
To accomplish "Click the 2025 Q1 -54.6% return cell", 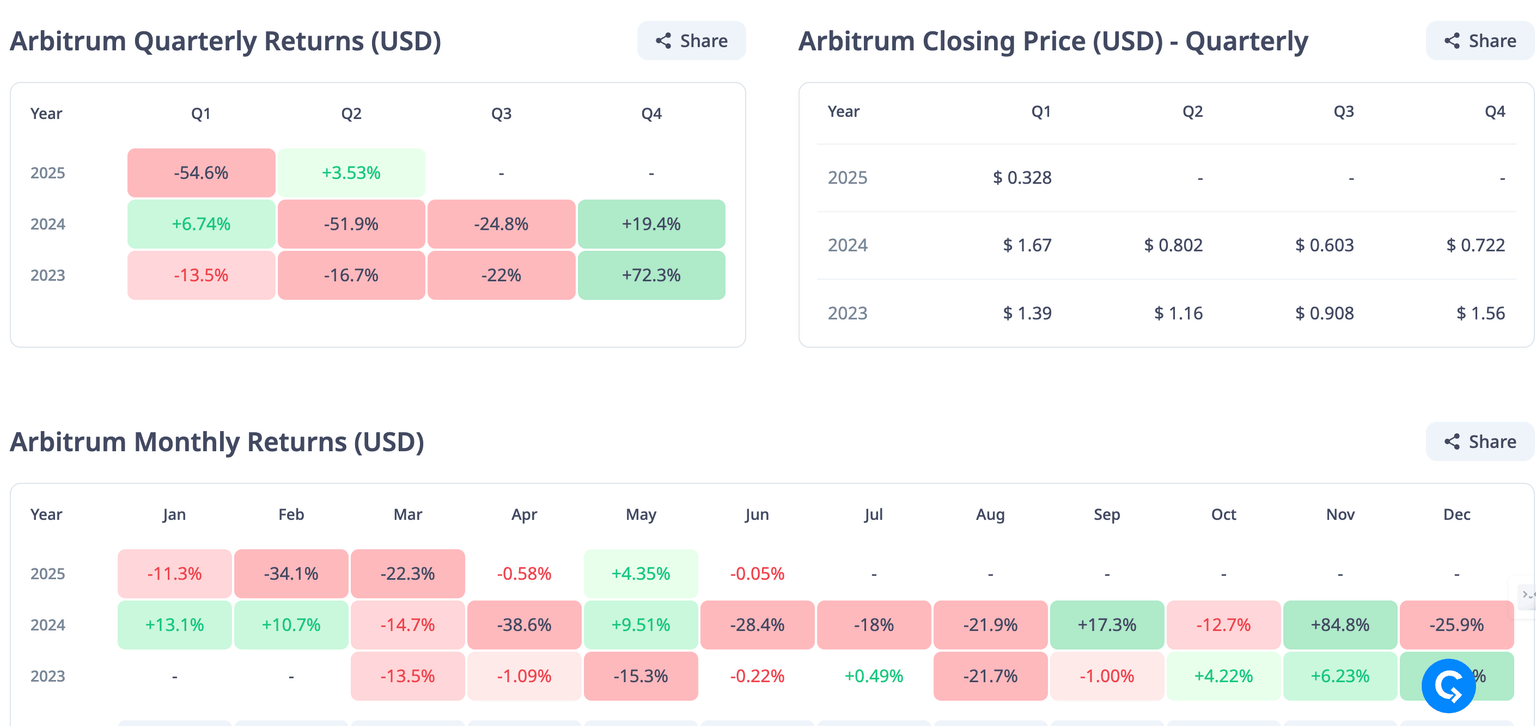I will [x=201, y=173].
